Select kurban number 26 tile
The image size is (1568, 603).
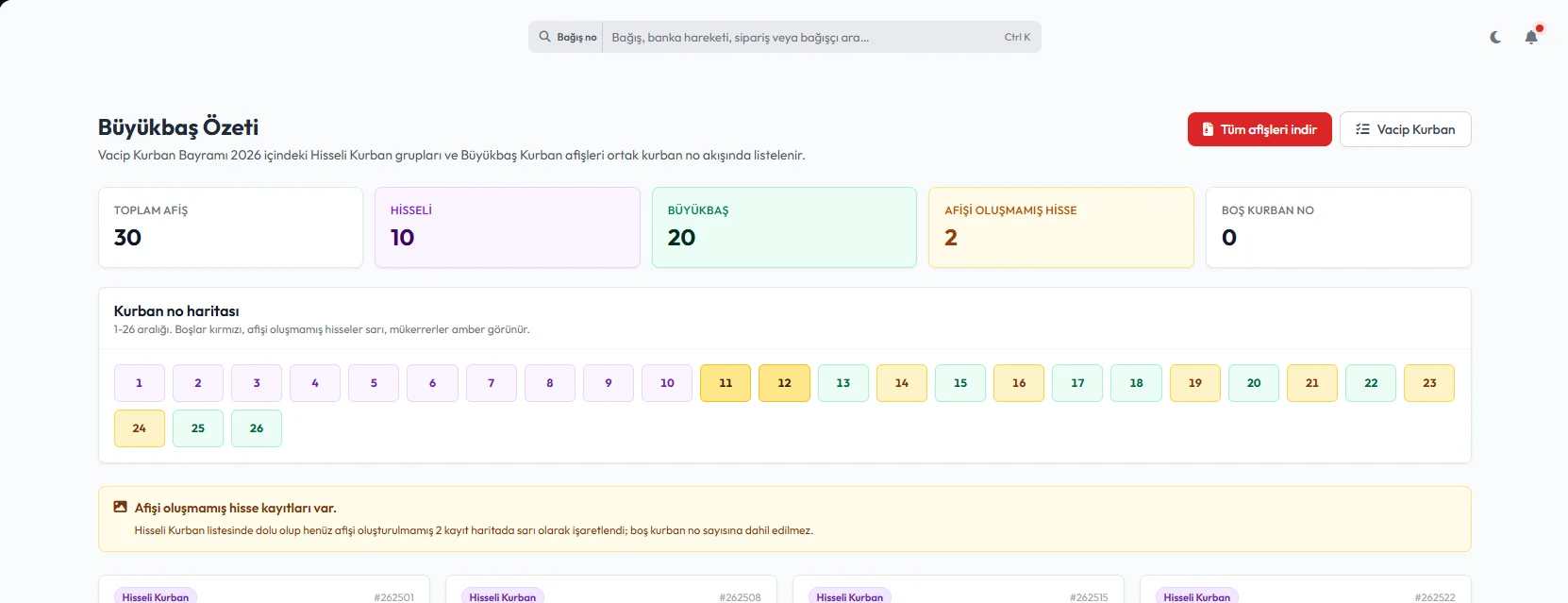click(x=257, y=428)
